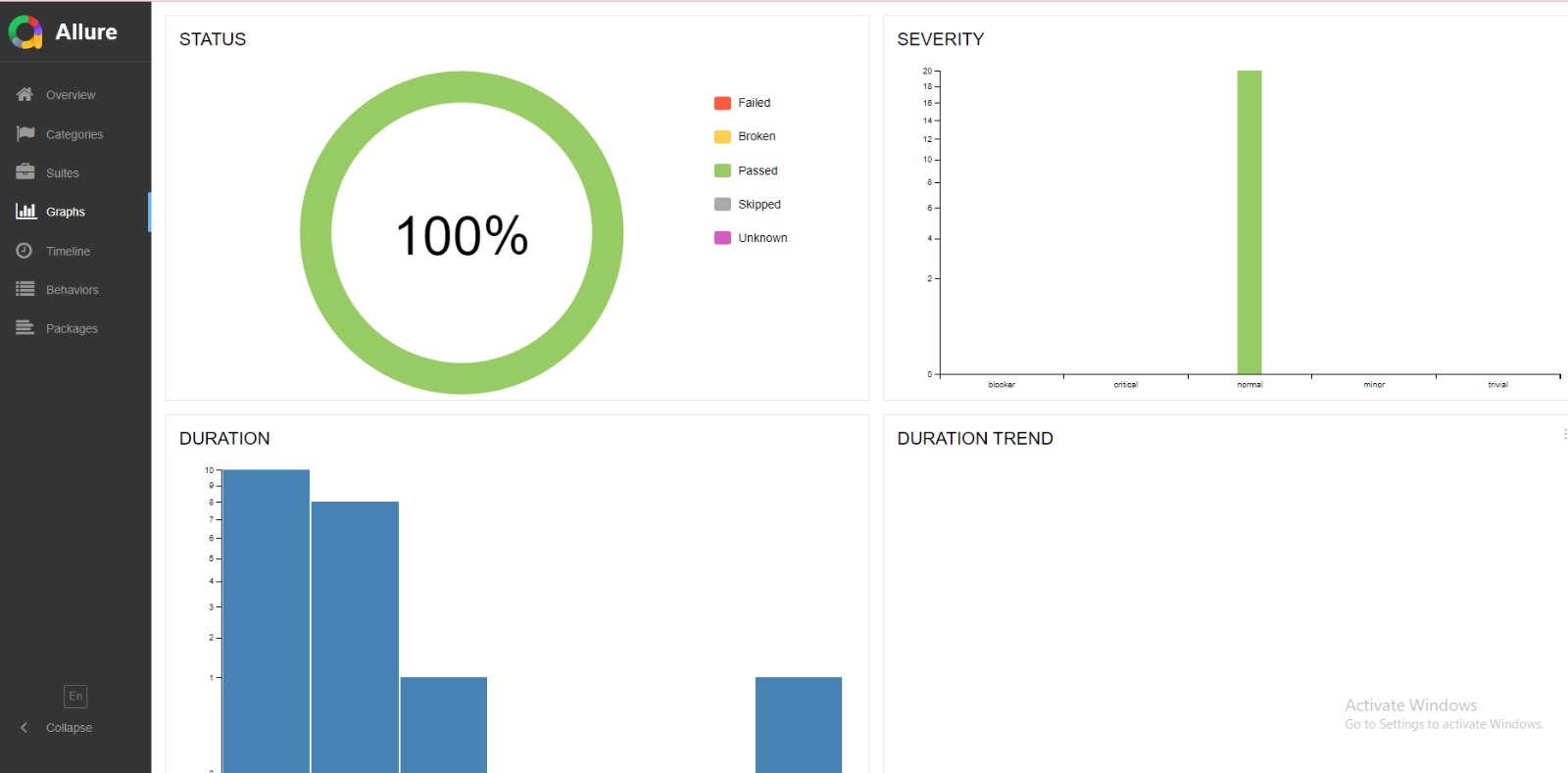
Task: Click the Graphs bar chart icon
Action: (25, 211)
